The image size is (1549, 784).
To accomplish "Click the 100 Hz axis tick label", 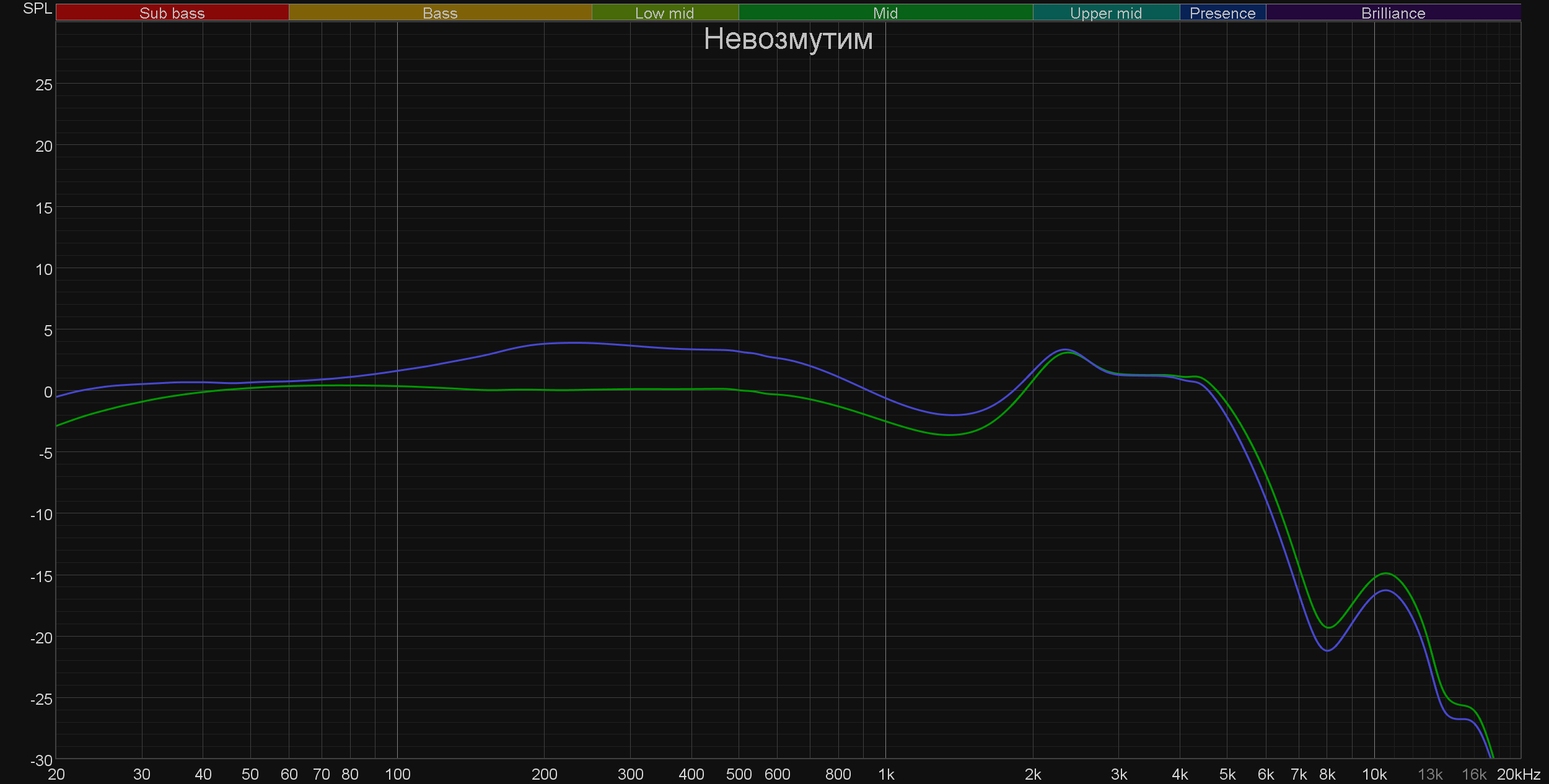I will [397, 774].
